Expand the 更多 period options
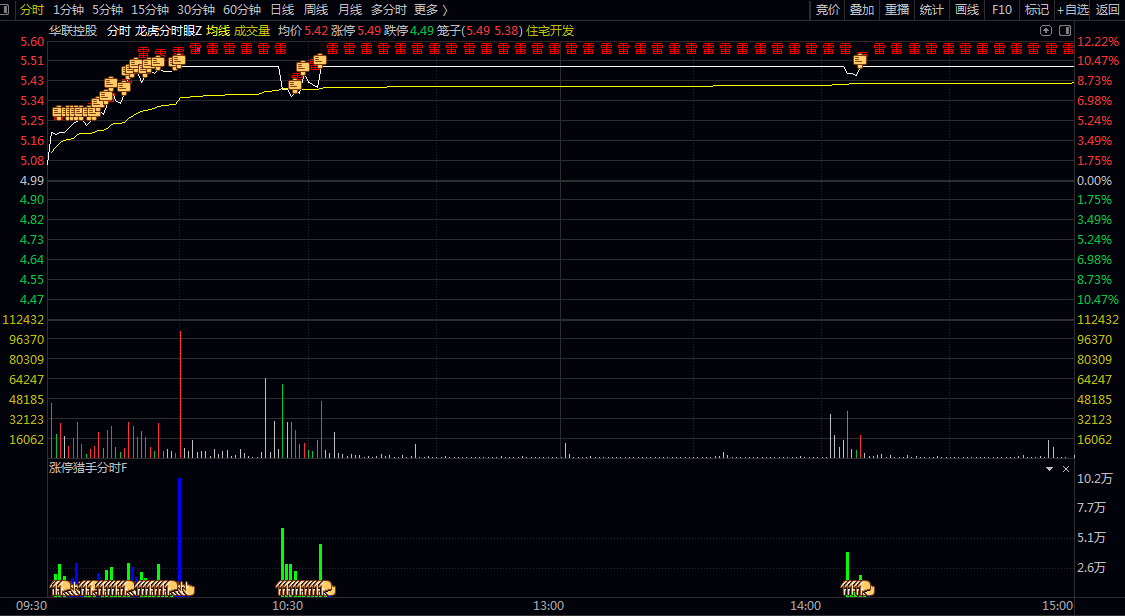 pos(430,9)
